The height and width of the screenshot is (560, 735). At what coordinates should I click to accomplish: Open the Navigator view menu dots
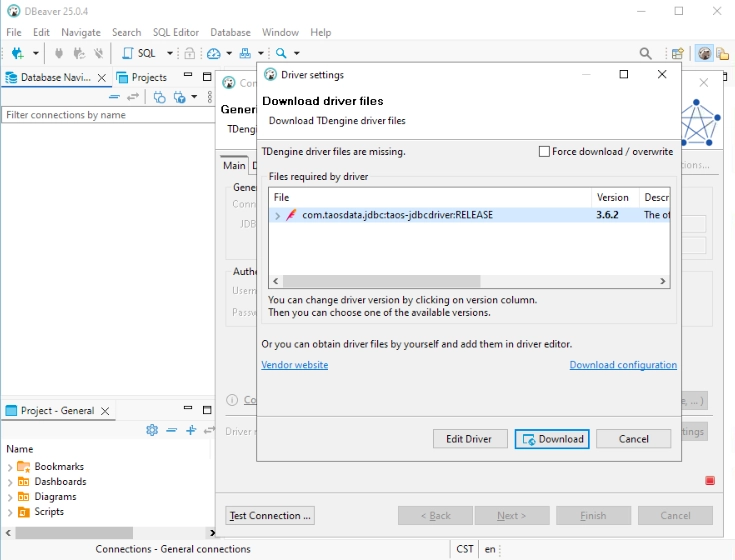click(210, 97)
